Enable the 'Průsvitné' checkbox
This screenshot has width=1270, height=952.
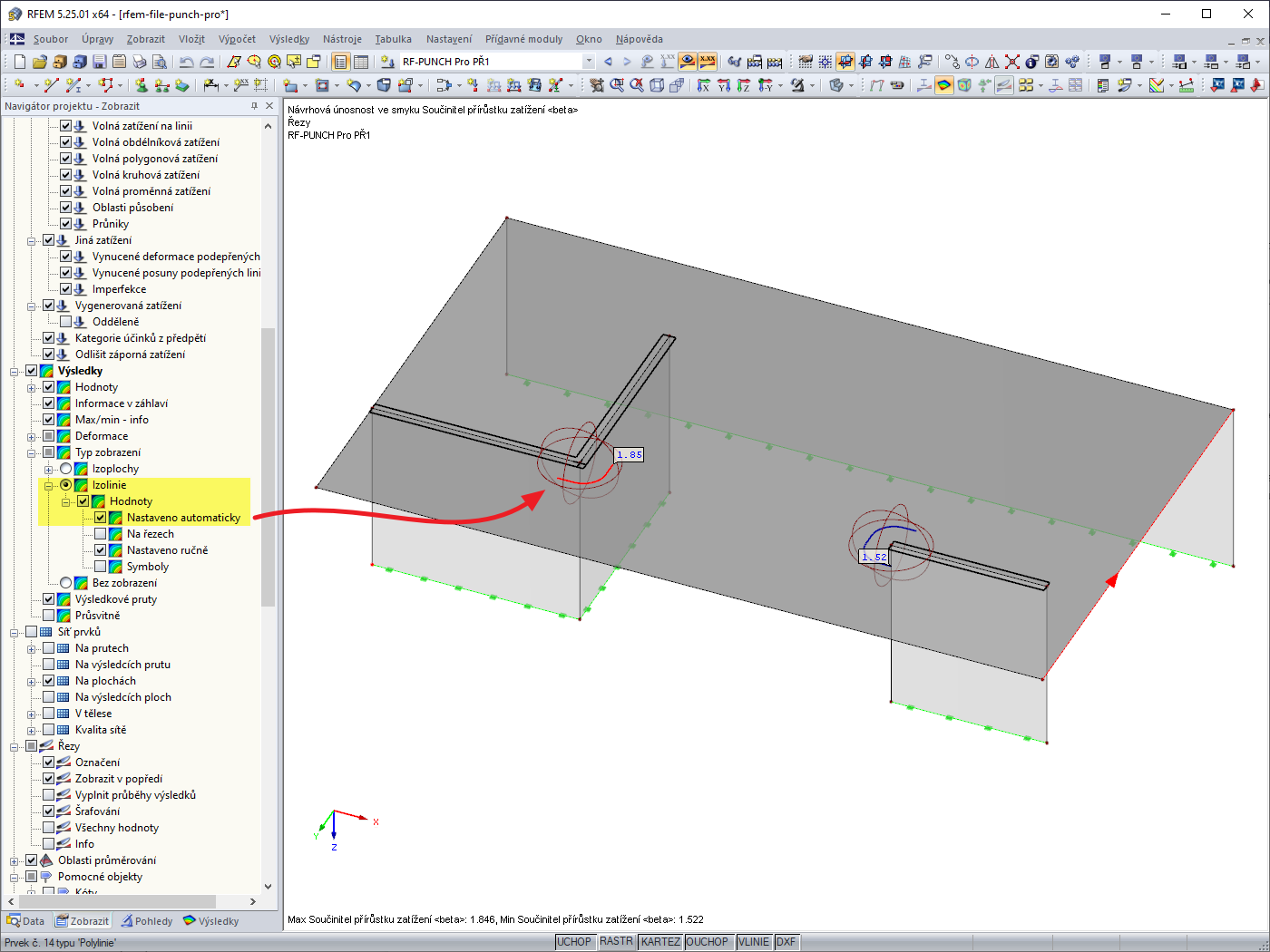point(49,616)
